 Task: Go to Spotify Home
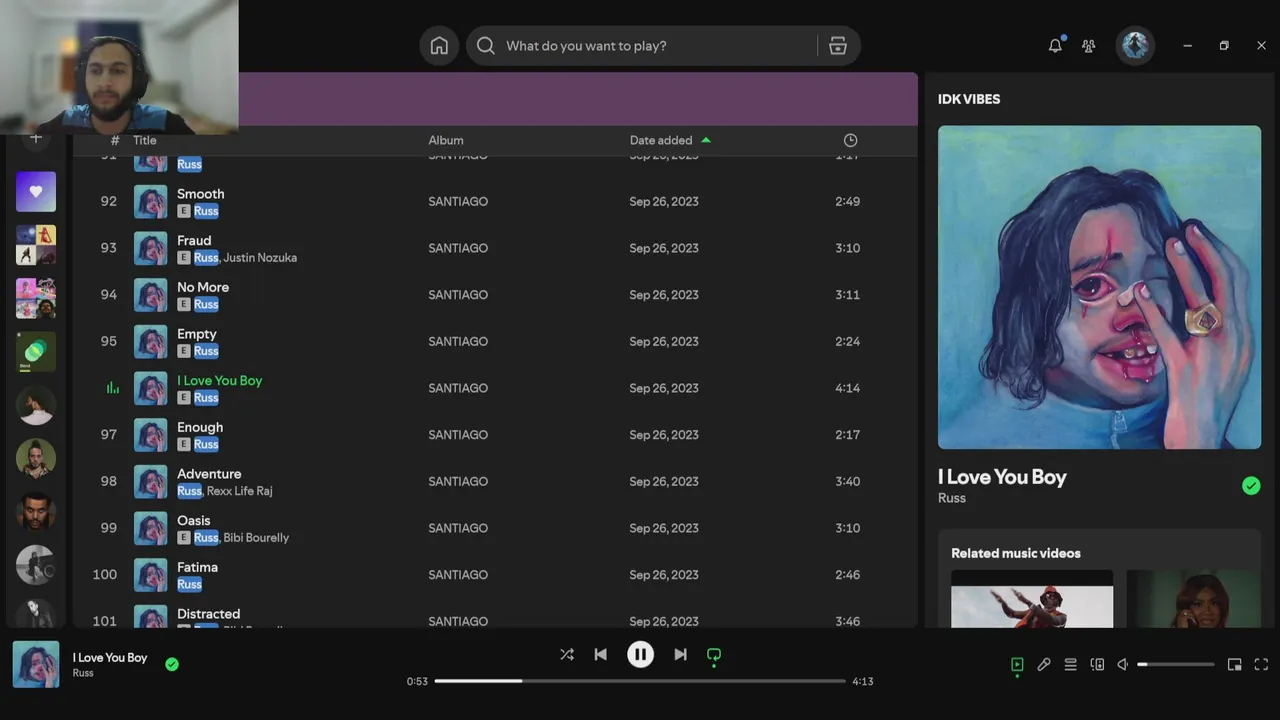439,46
